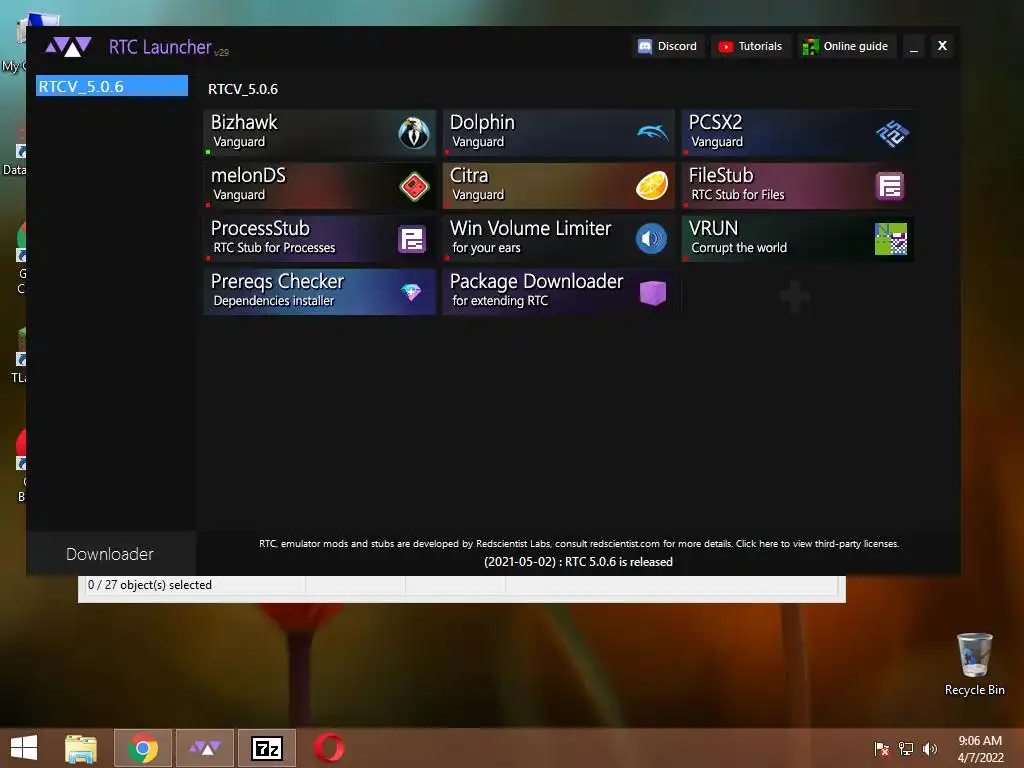Click the FileStub document icon
The image size is (1024, 768).
tap(890, 187)
